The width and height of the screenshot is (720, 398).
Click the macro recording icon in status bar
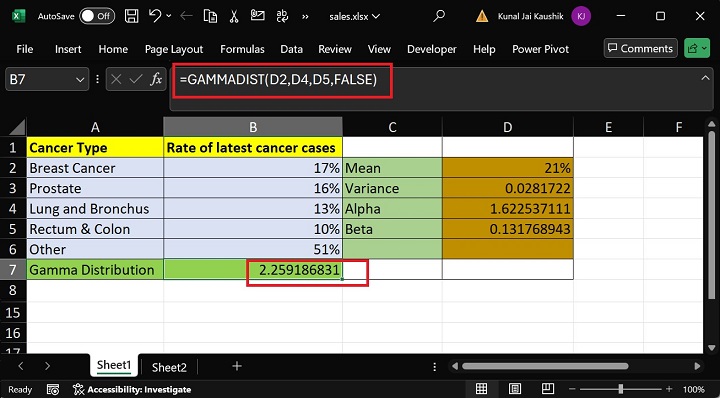click(x=53, y=389)
